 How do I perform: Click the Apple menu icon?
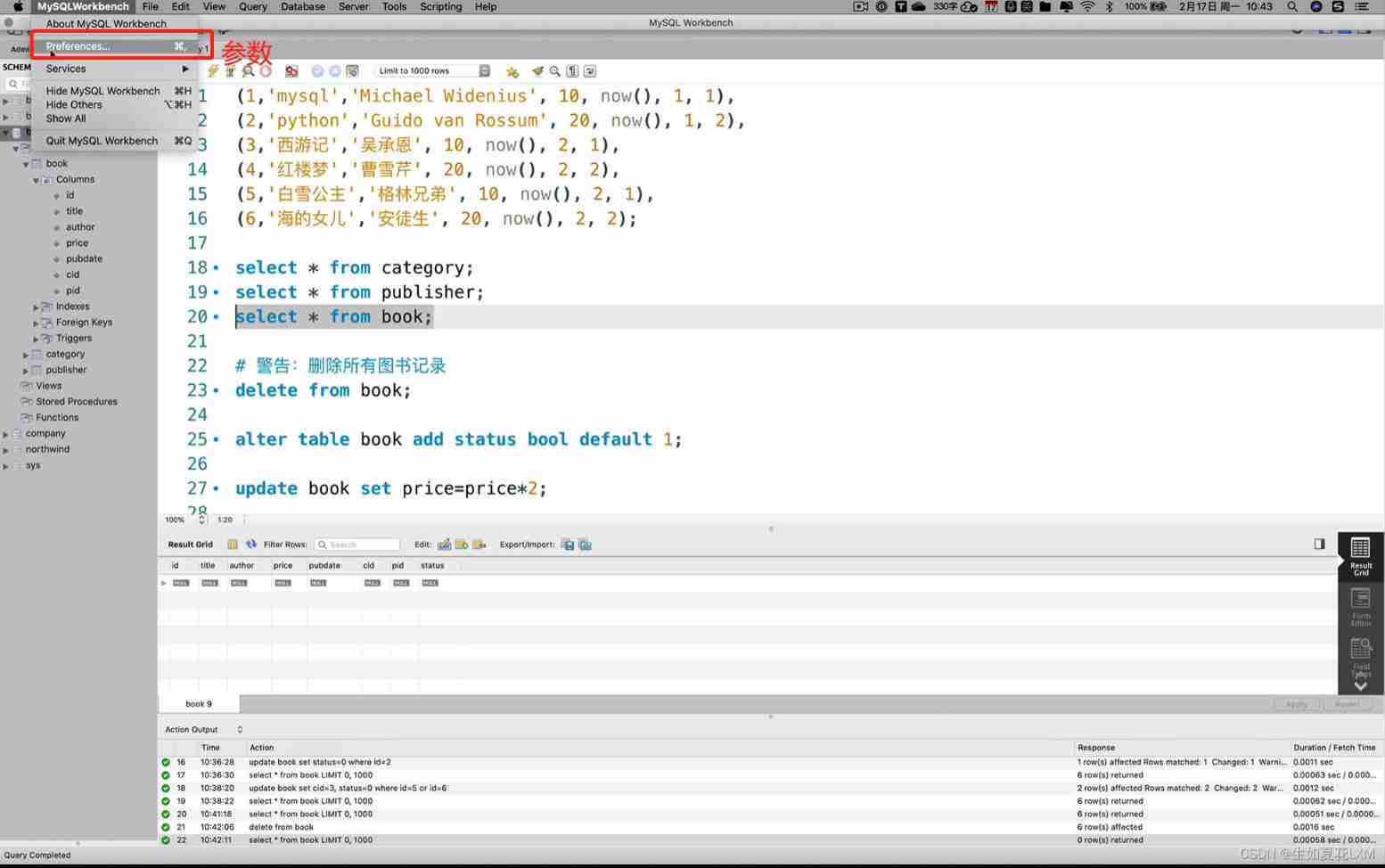pyautogui.click(x=17, y=6)
